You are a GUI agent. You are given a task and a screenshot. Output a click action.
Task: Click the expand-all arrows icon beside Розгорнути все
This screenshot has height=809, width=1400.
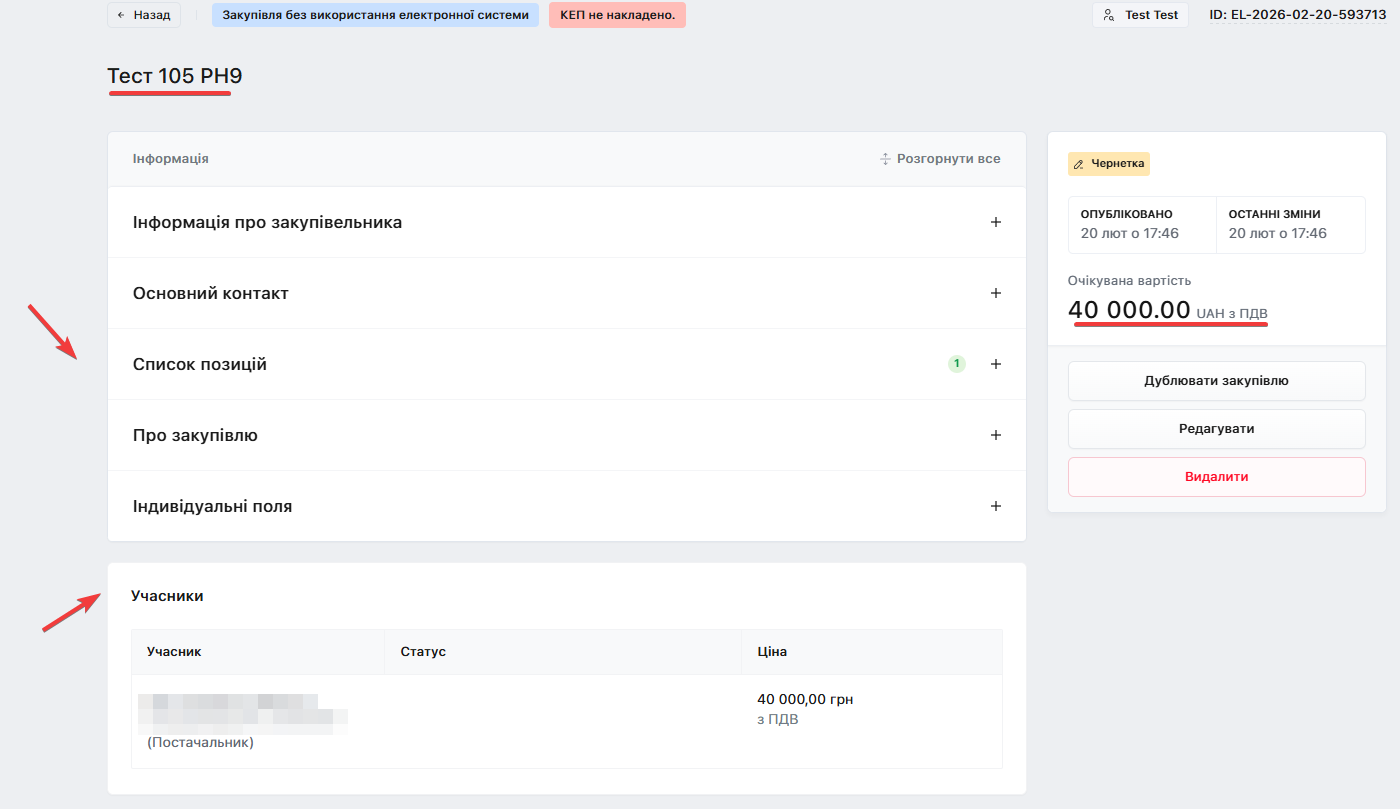pos(885,159)
